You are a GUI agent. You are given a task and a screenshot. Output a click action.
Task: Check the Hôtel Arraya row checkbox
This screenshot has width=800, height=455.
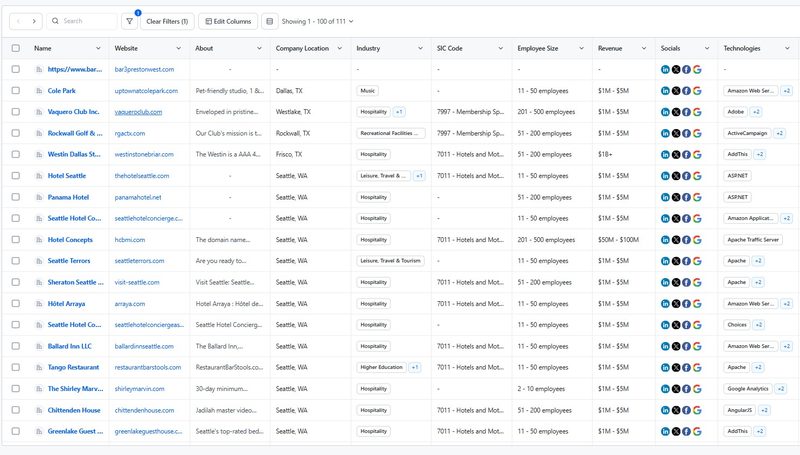[x=16, y=303]
